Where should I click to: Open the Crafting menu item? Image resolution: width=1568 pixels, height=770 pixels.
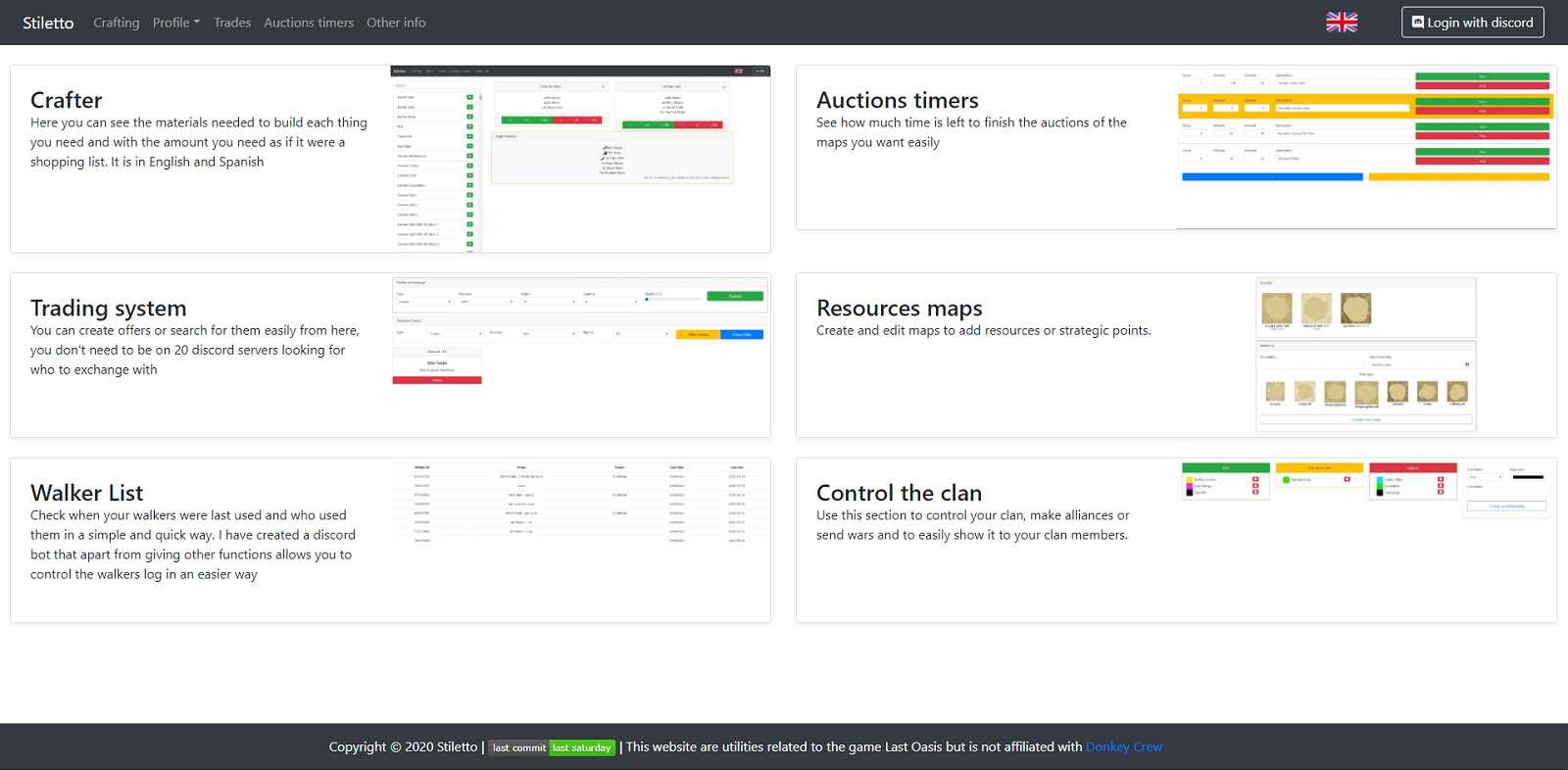click(x=117, y=23)
